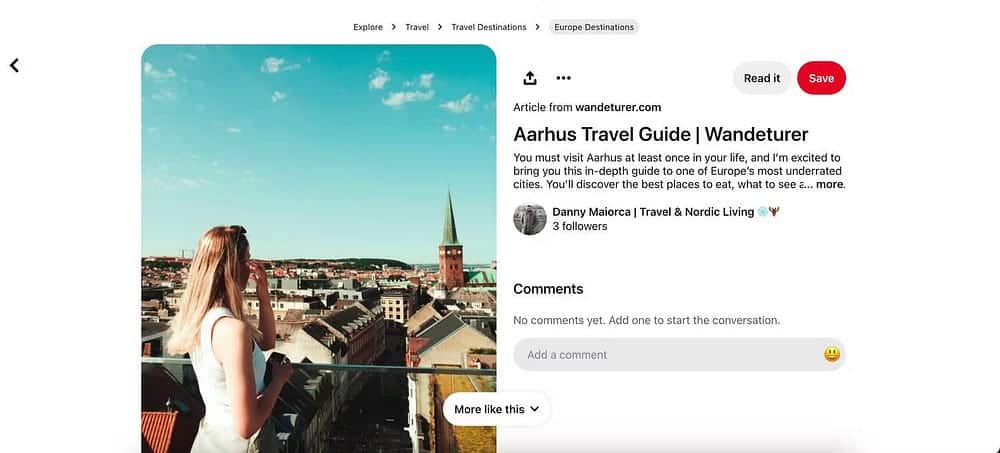The height and width of the screenshot is (453, 1000).
Task: Open the emoji picker in comment box
Action: [831, 354]
